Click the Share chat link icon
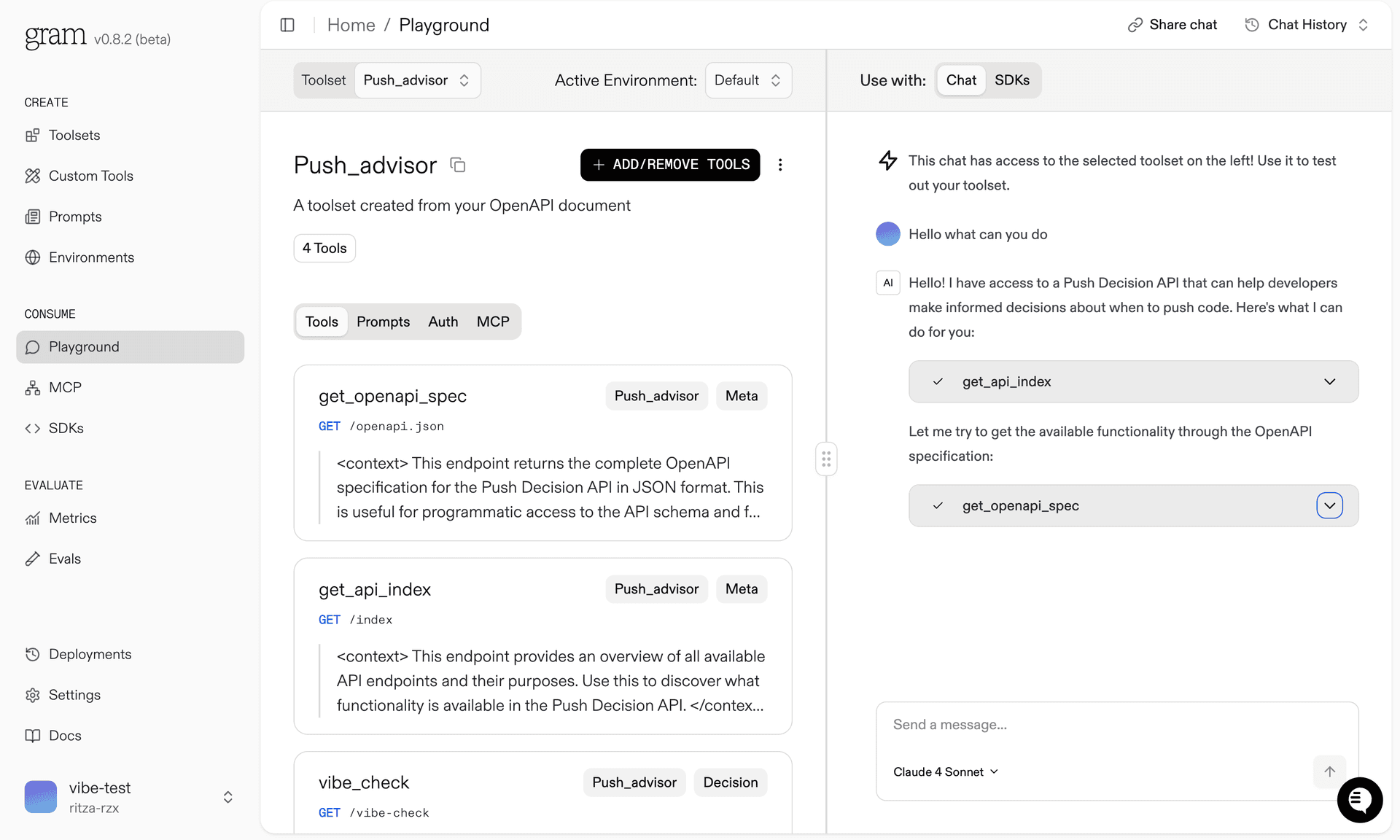This screenshot has height=840, width=1400. 1135,25
